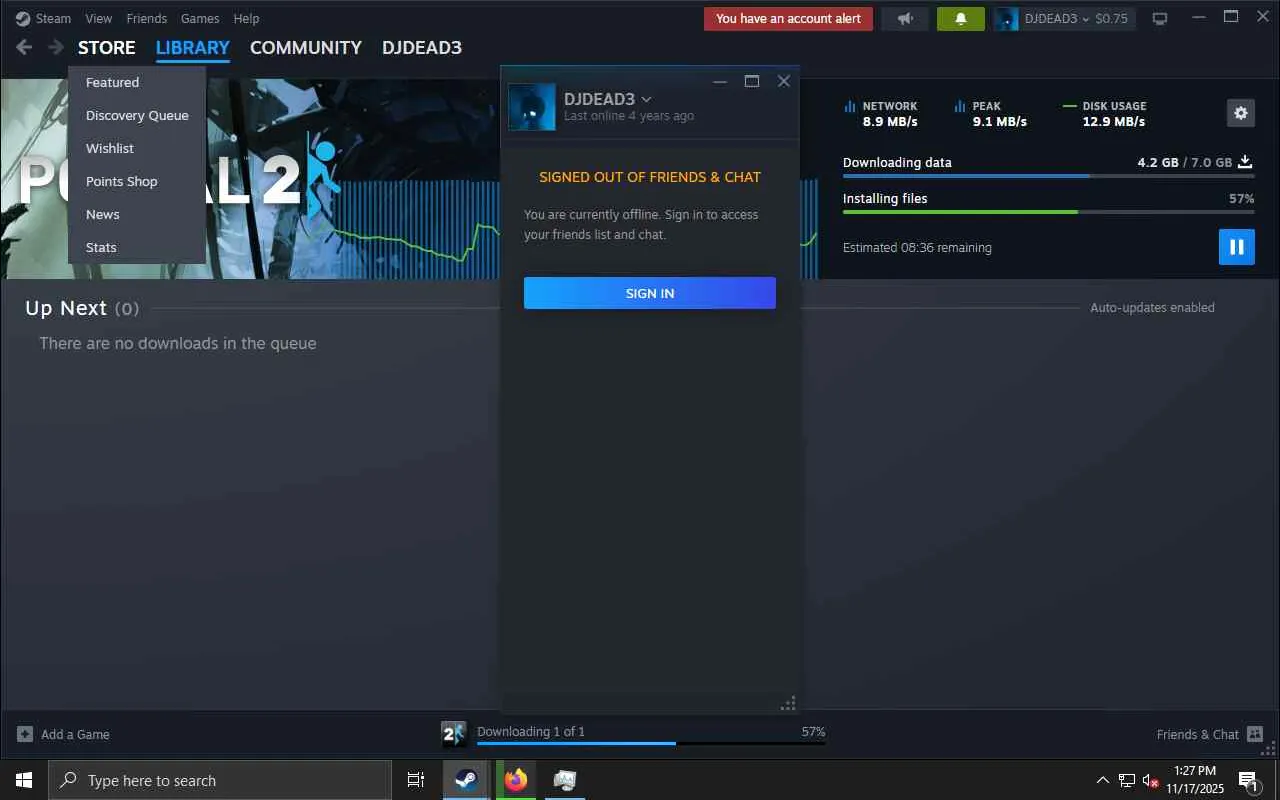Click the muted volume tray icon
The image size is (1280, 800).
[1150, 780]
